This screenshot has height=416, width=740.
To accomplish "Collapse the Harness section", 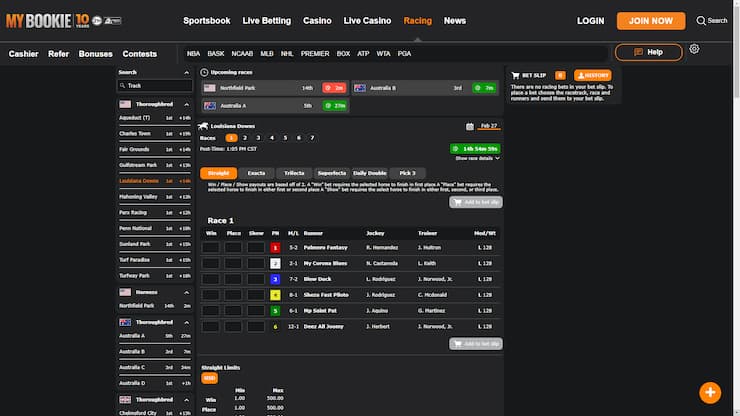I will coord(186,293).
